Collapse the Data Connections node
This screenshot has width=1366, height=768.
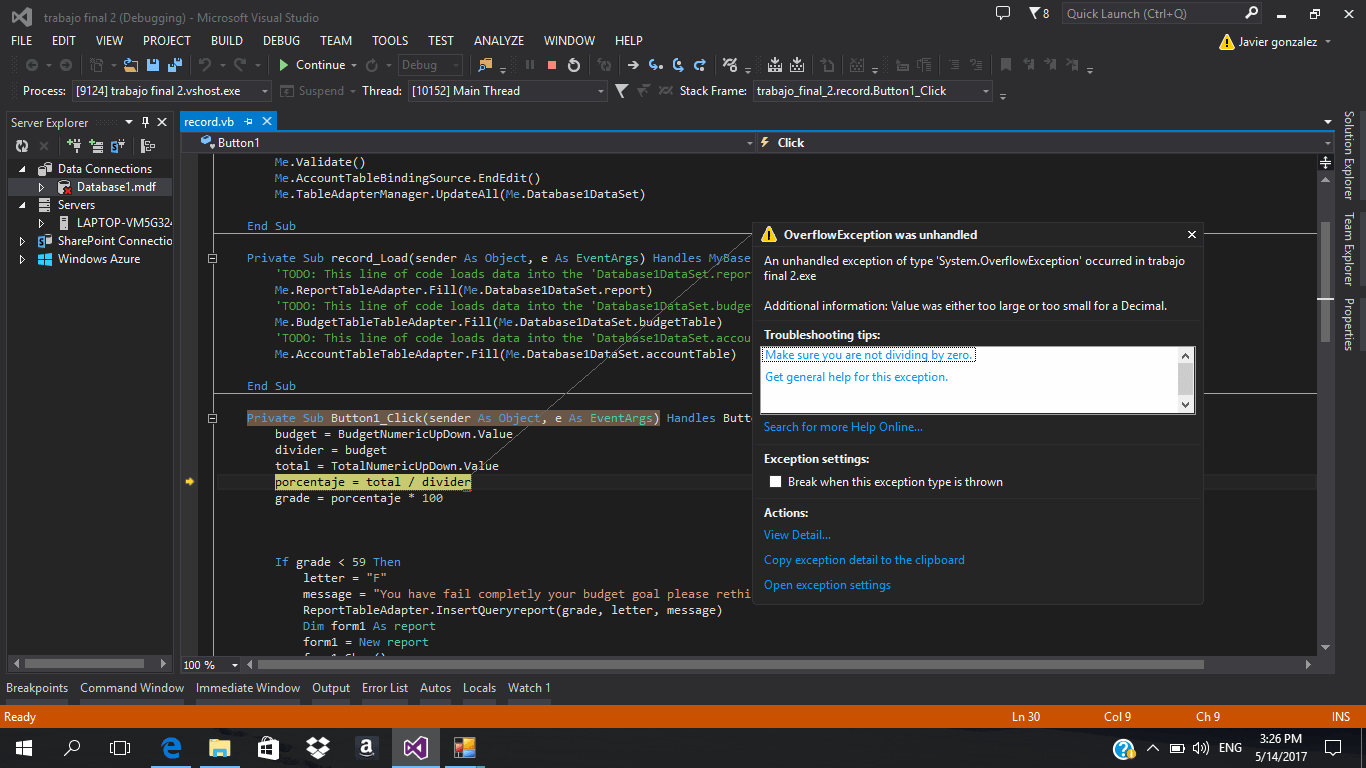22,169
